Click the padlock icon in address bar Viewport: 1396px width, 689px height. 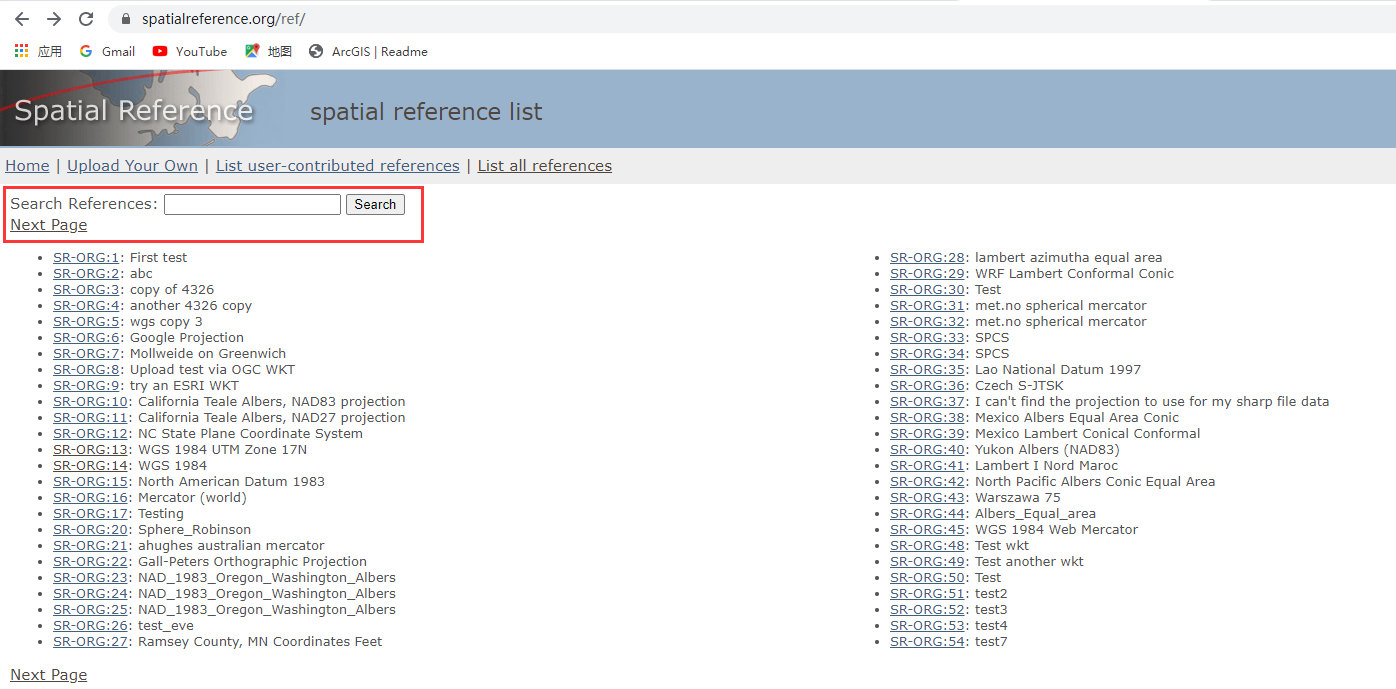pyautogui.click(x=125, y=18)
